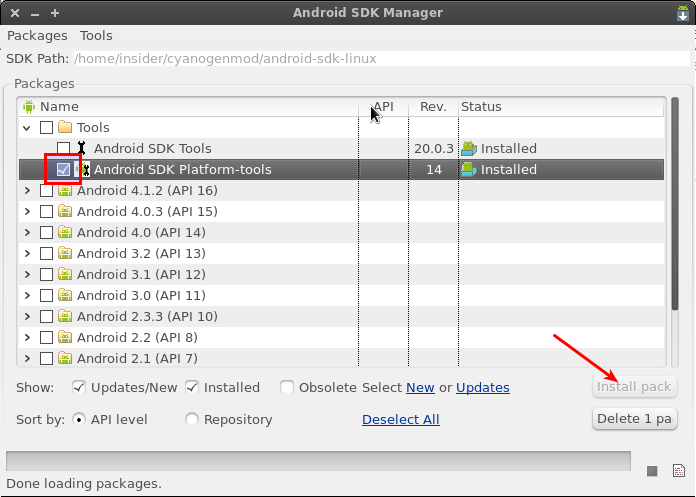Click the Android robot icon beside Name header
This screenshot has height=497, width=696.
(29, 106)
